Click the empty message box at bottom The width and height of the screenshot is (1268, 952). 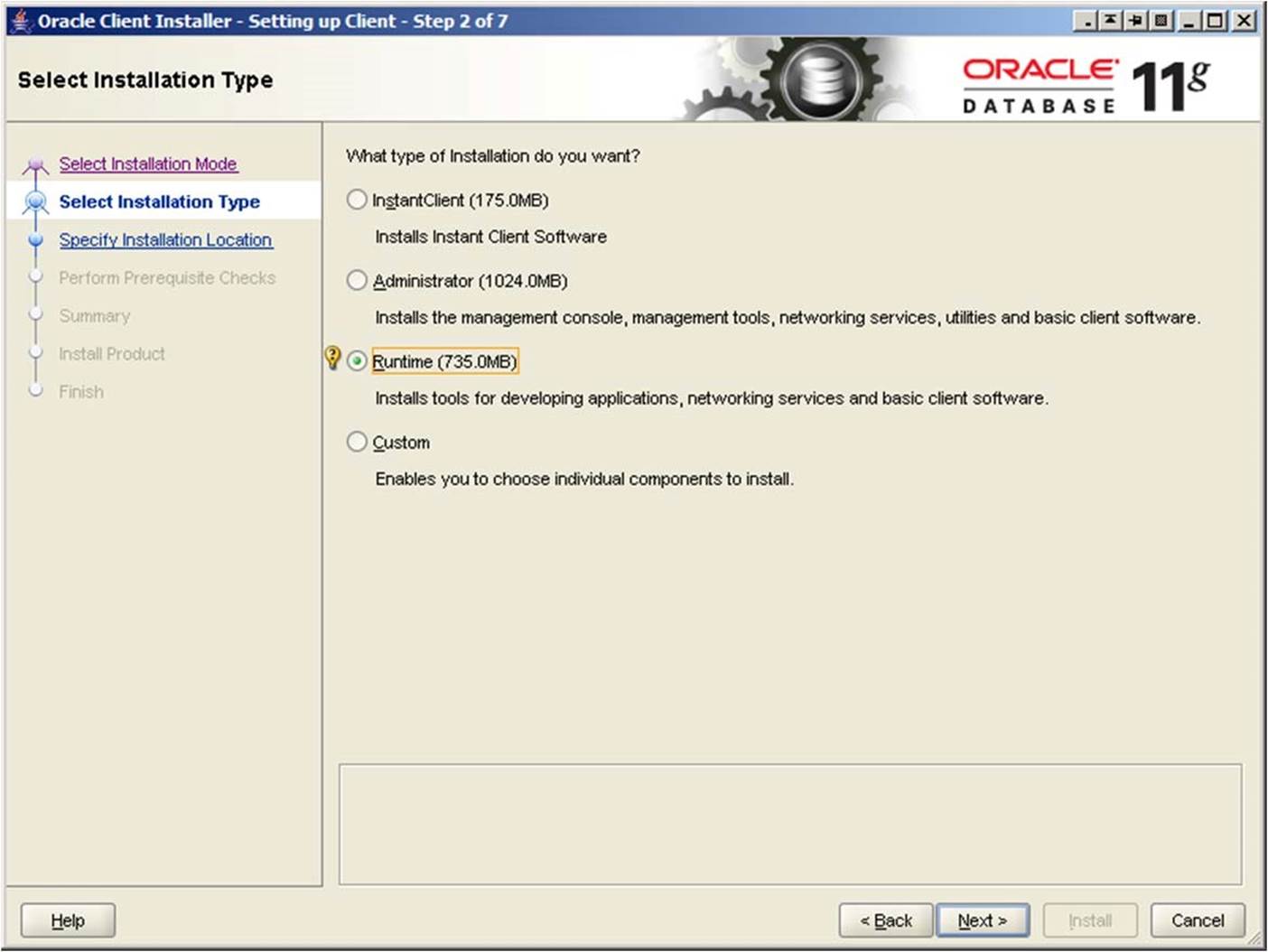(789, 824)
